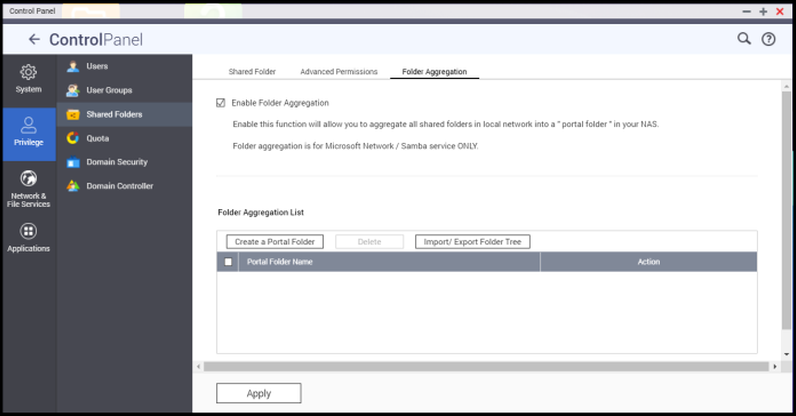The height and width of the screenshot is (416, 796).
Task: Click the 'Folder Aggregation List' heading
Action: pos(260,212)
